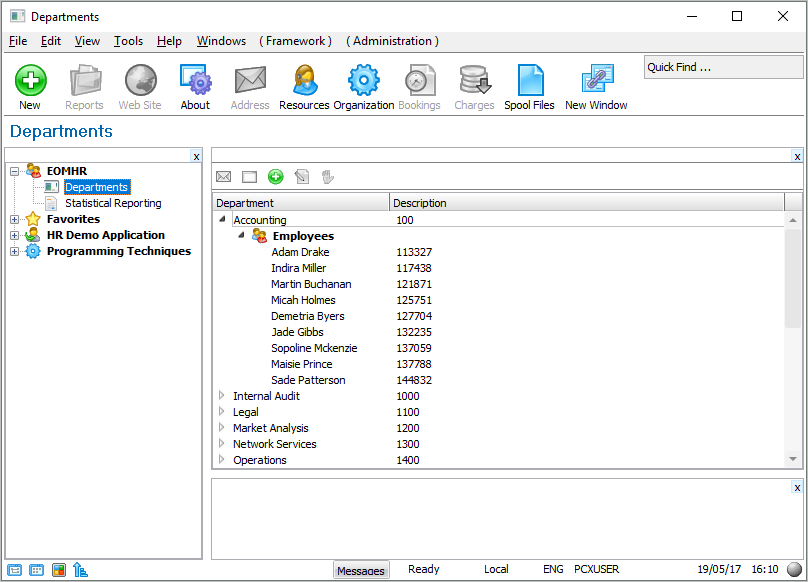Click the grey status indicator in status bar
This screenshot has width=808, height=582.
point(794,570)
